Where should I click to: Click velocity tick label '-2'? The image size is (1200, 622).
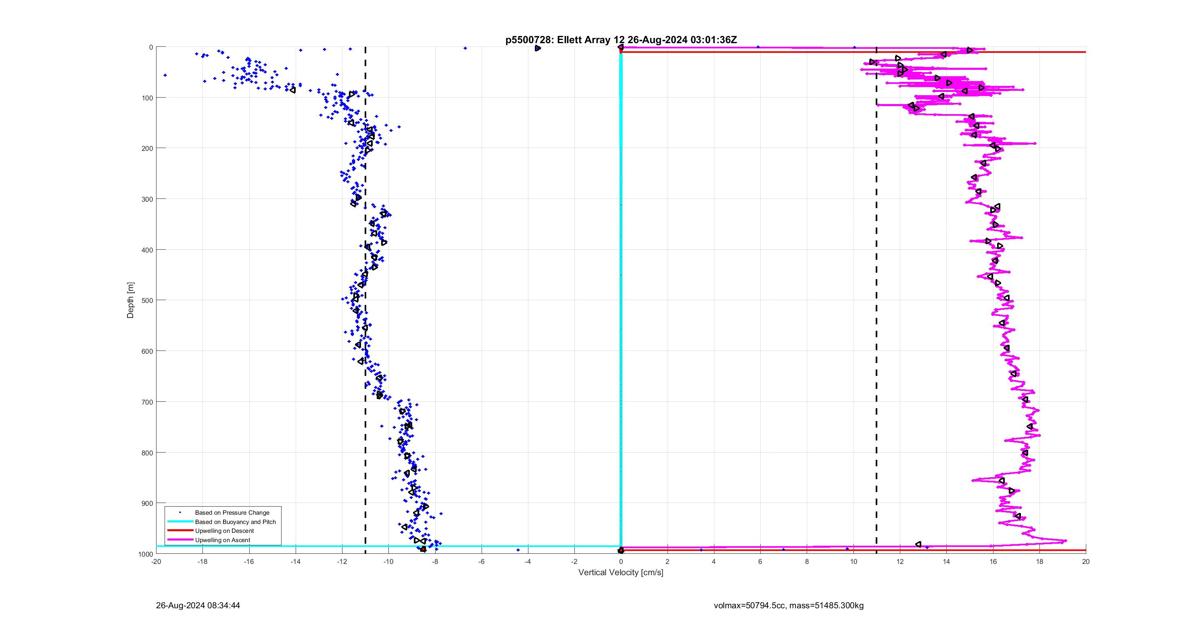pyautogui.click(x=574, y=562)
